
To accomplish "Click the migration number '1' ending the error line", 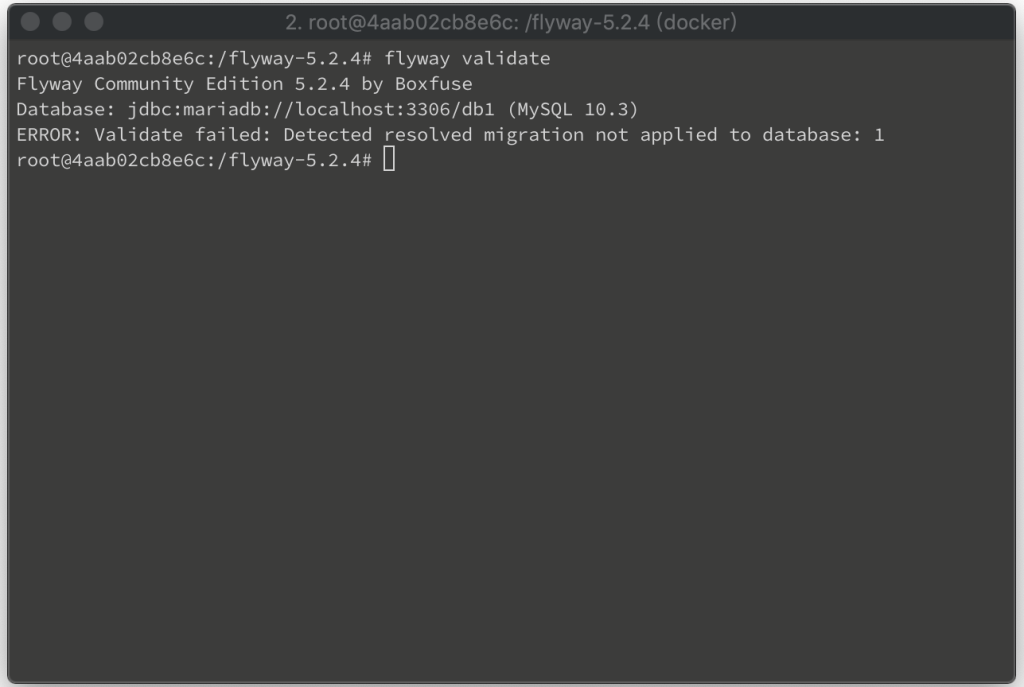I will click(x=879, y=135).
